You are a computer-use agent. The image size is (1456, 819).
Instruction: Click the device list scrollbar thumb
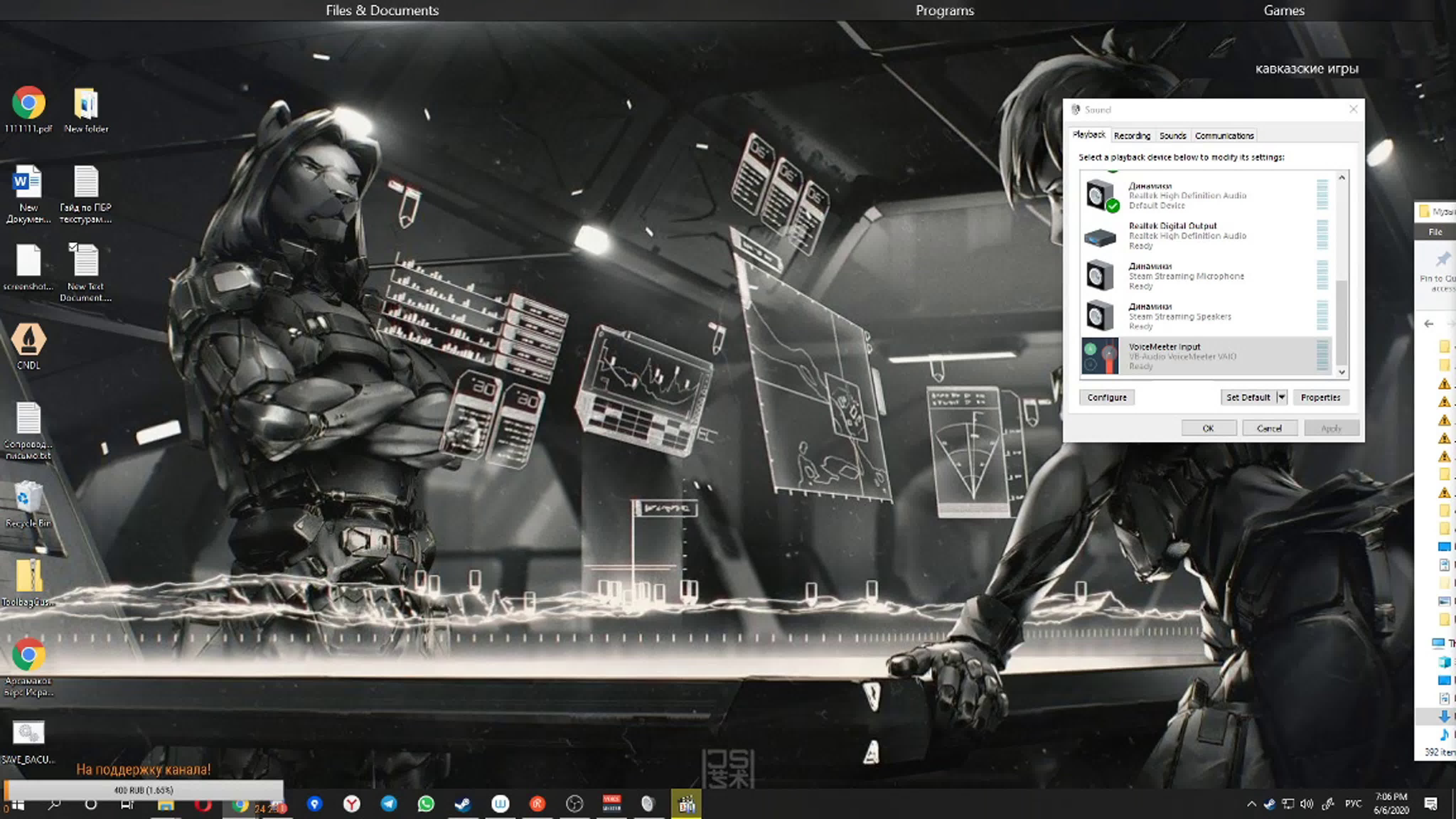(x=1341, y=322)
